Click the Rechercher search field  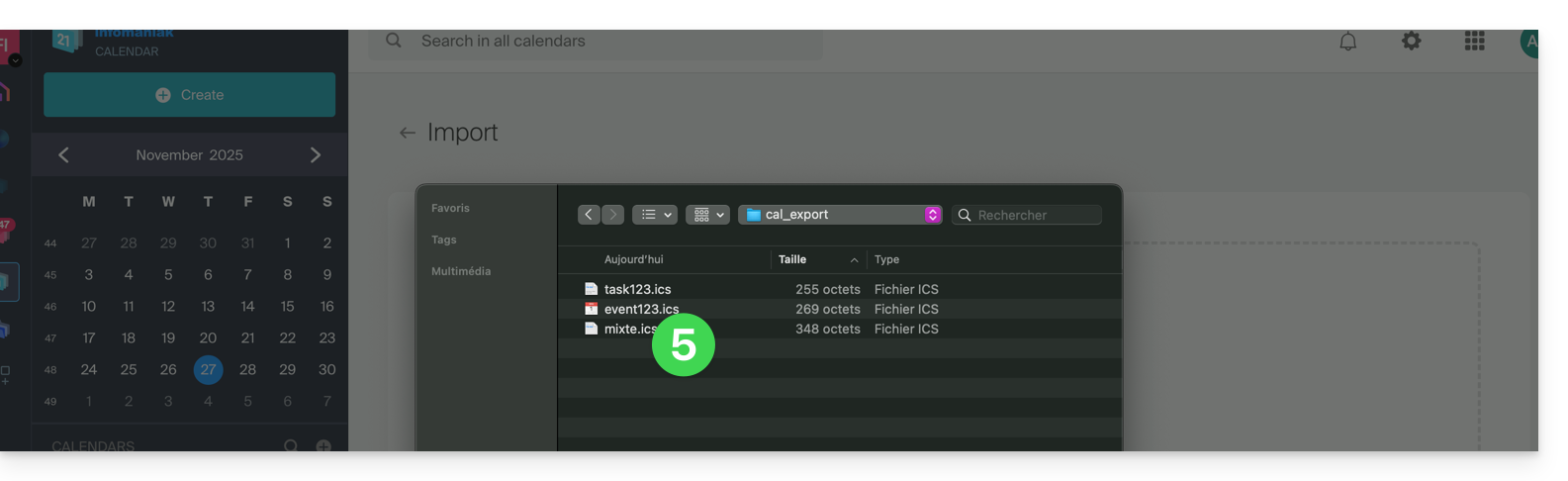tap(1027, 215)
